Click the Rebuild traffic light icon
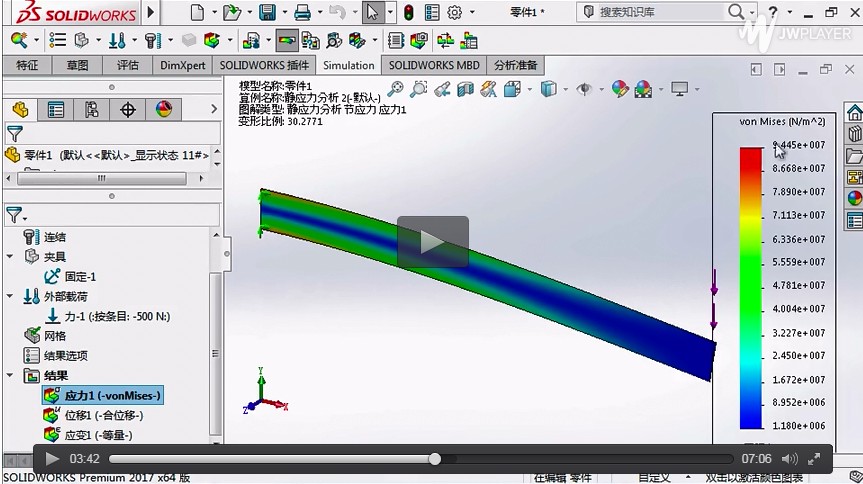 click(x=409, y=13)
